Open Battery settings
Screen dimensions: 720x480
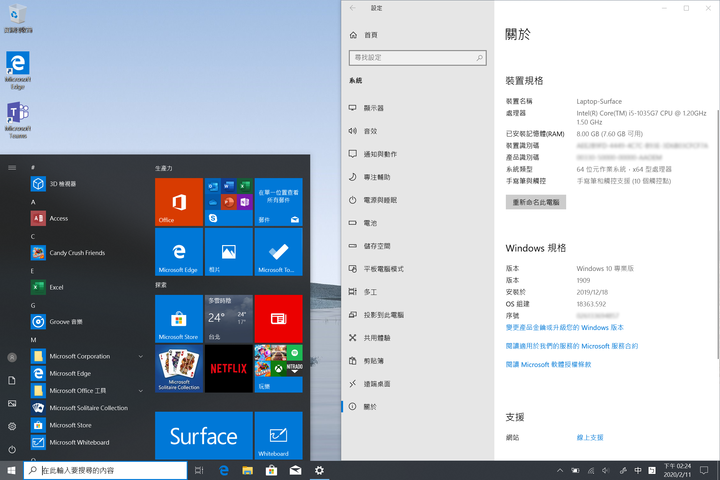click(x=418, y=223)
